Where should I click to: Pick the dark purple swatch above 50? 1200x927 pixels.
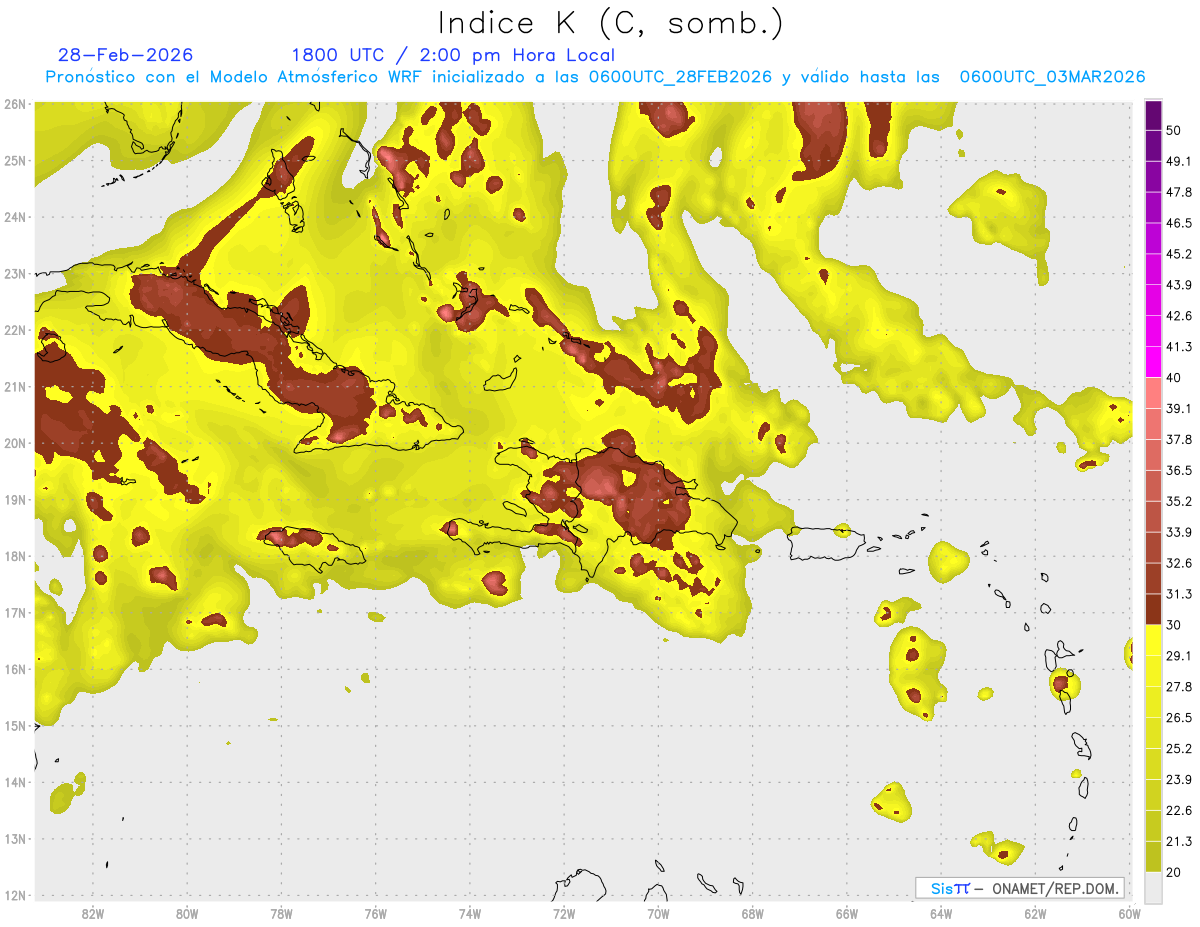[1153, 115]
